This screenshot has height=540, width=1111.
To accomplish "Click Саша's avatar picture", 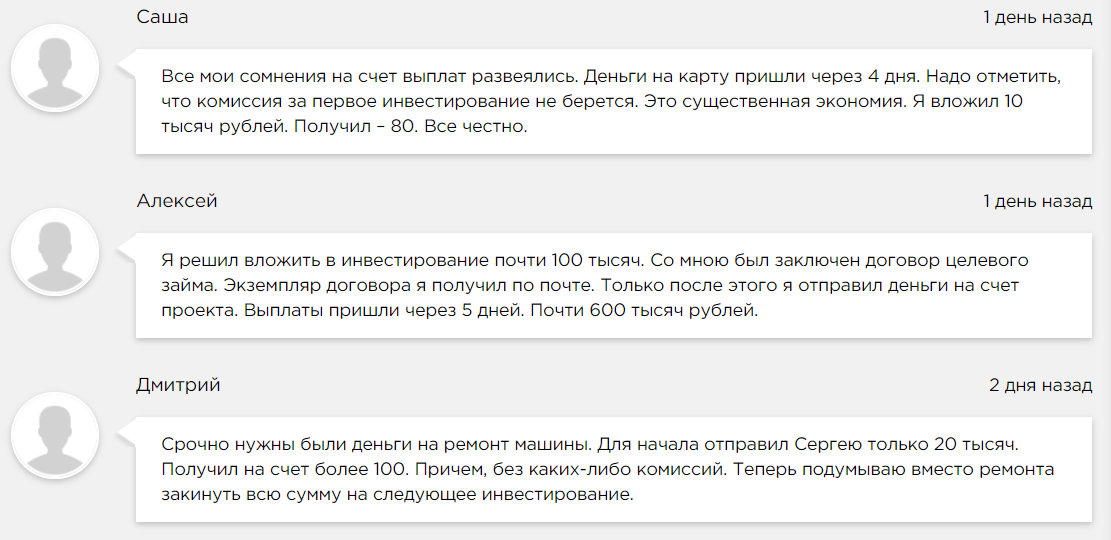I will tap(54, 68).
